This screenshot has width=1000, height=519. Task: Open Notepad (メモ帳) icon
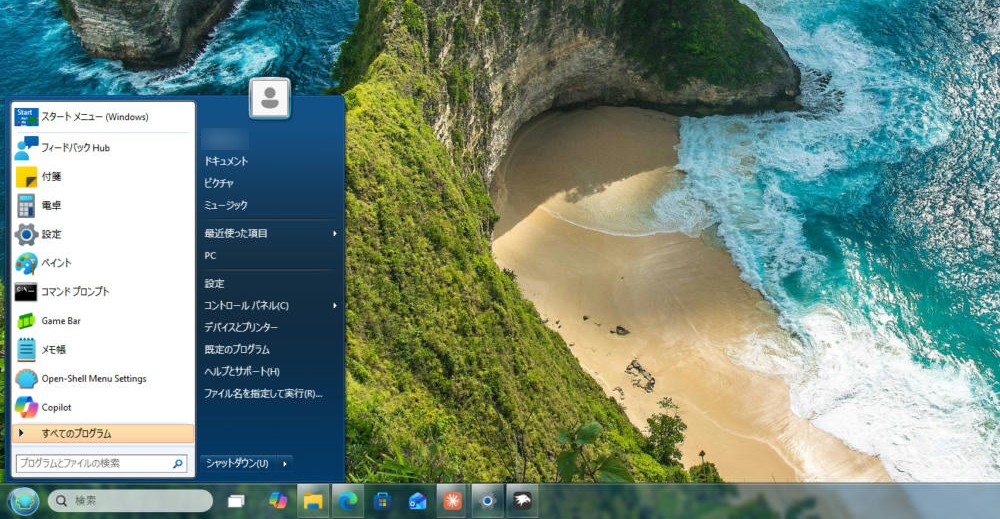[x=26, y=349]
